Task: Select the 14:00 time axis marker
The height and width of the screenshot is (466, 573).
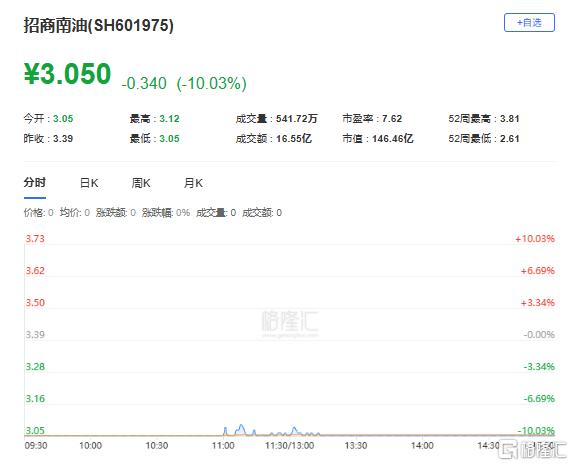Action: coord(422,446)
